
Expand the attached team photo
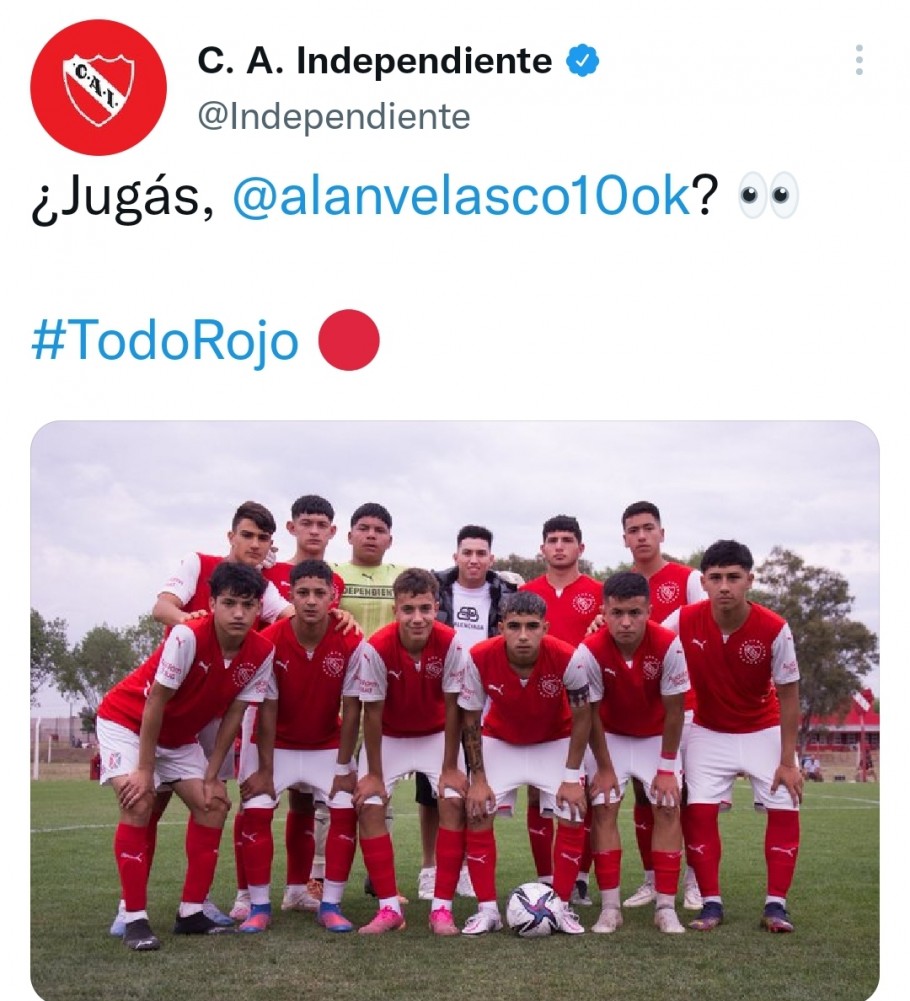tap(455, 710)
